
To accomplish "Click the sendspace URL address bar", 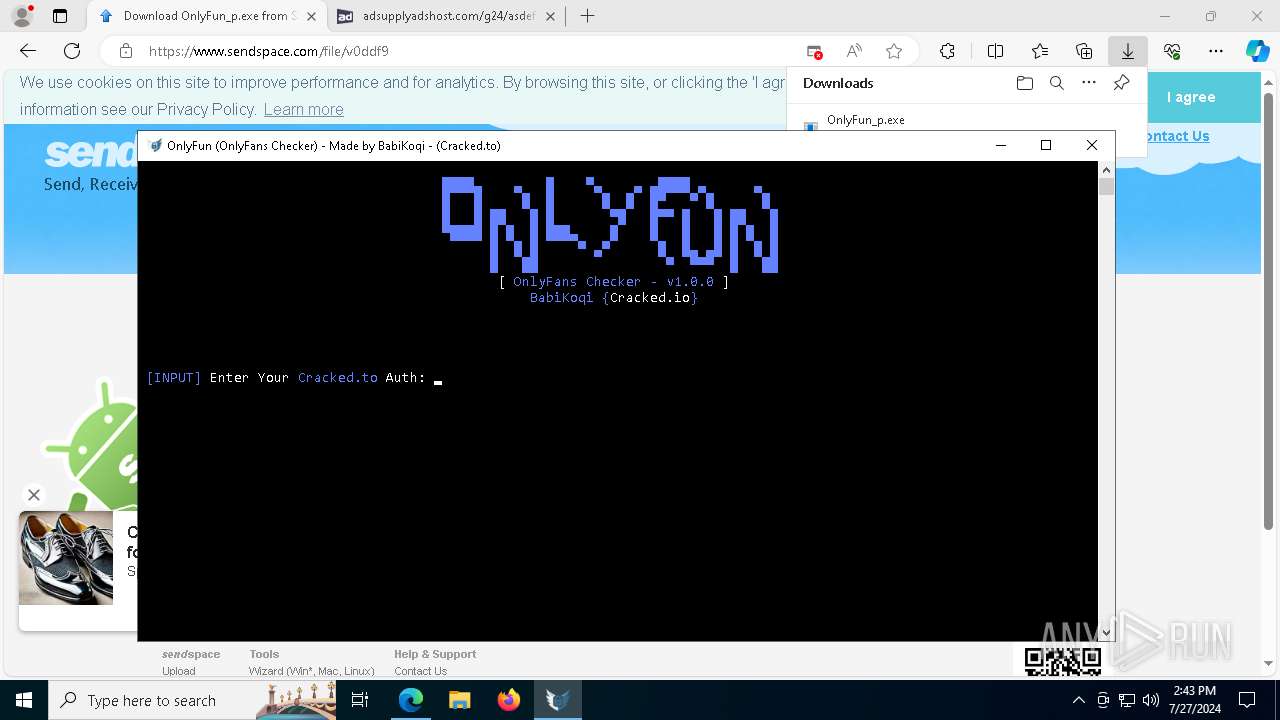I will pyautogui.click(x=460, y=51).
